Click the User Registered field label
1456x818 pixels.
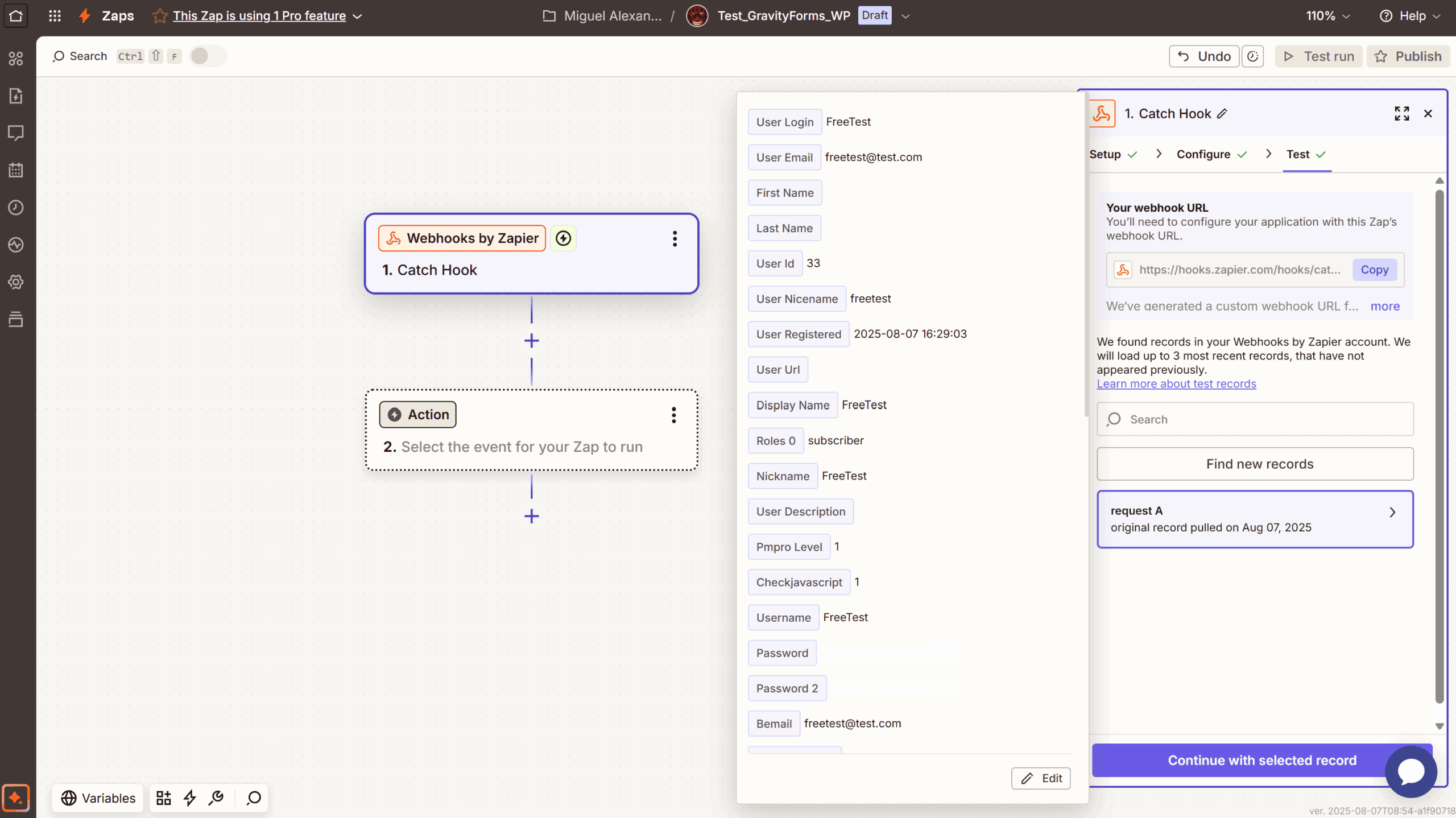coord(799,334)
